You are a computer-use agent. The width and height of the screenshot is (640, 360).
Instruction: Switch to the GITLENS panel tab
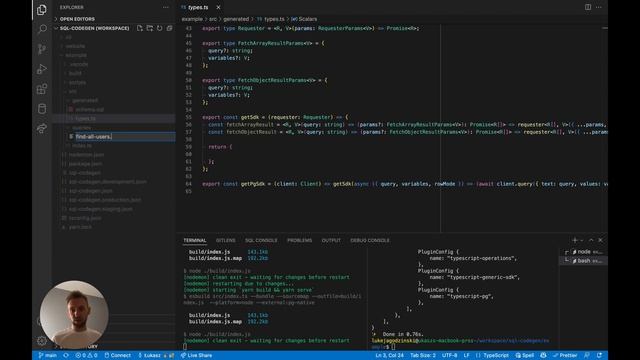click(226, 240)
